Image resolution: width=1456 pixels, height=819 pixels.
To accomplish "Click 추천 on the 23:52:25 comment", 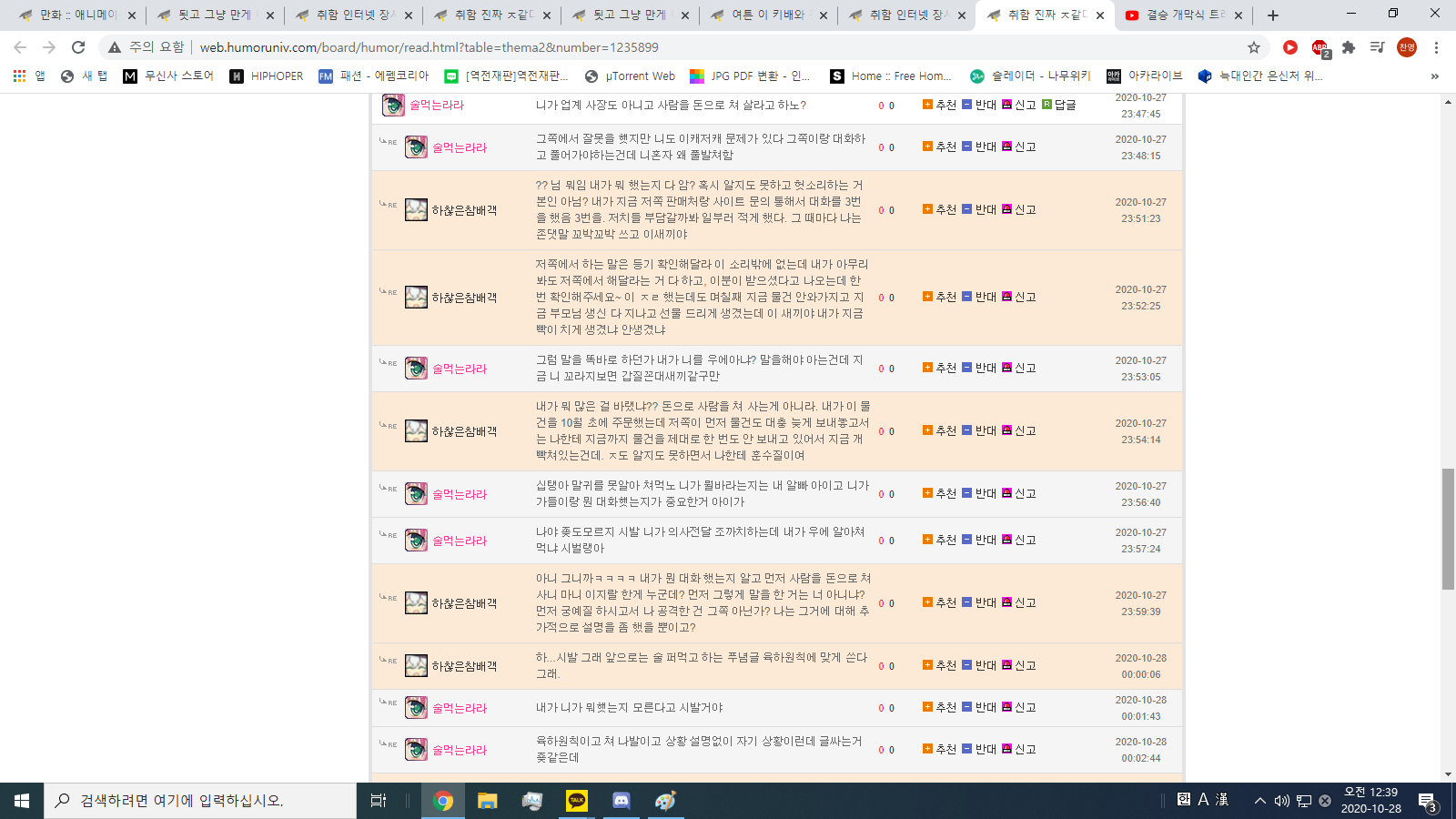I will click(939, 297).
